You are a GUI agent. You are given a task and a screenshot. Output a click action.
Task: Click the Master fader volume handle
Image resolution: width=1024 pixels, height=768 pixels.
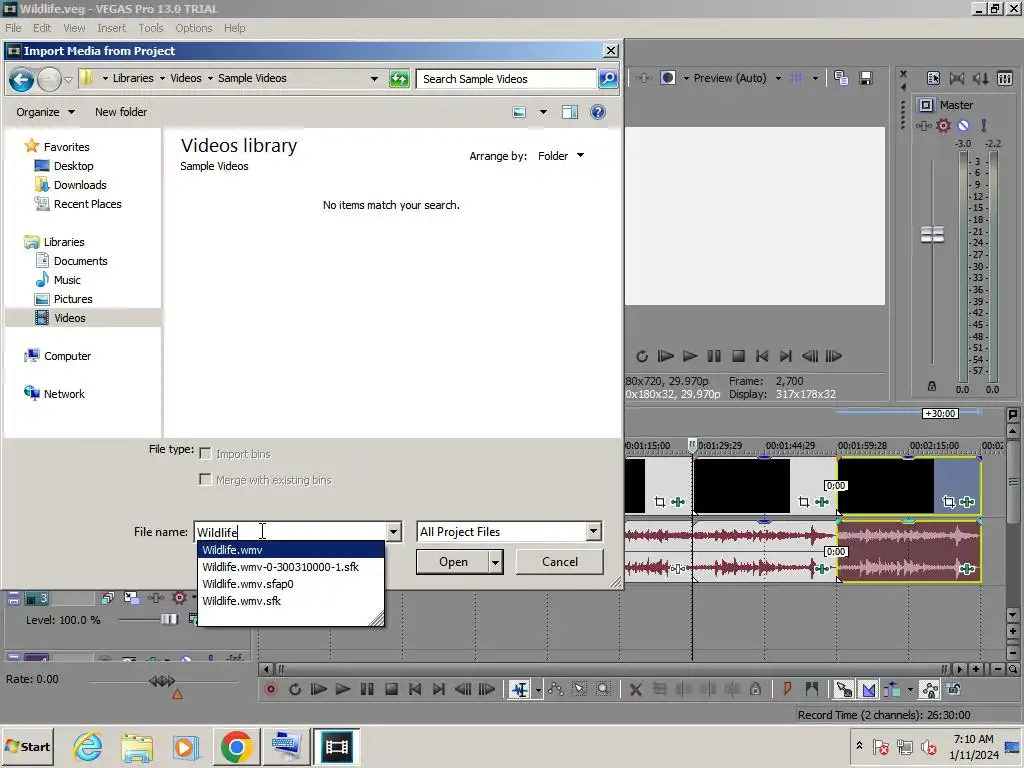click(x=932, y=234)
